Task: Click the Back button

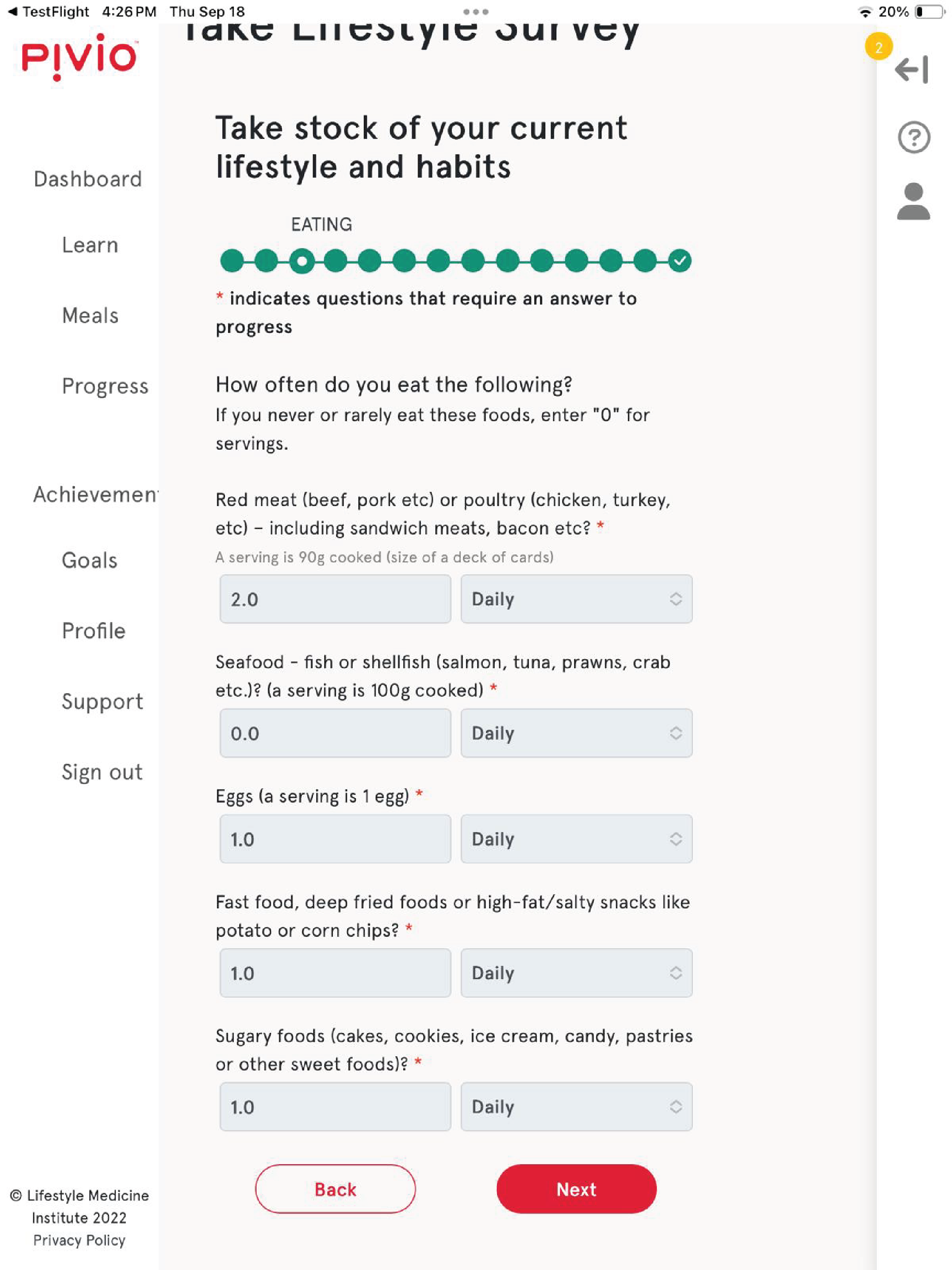Action: click(335, 1189)
